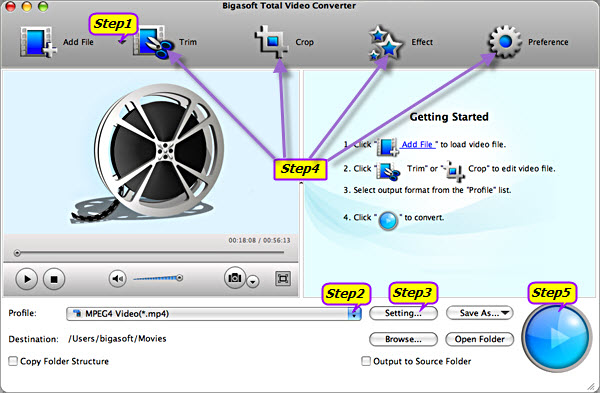The height and width of the screenshot is (393, 600).
Task: Start conversion with big blue button
Action: (557, 337)
